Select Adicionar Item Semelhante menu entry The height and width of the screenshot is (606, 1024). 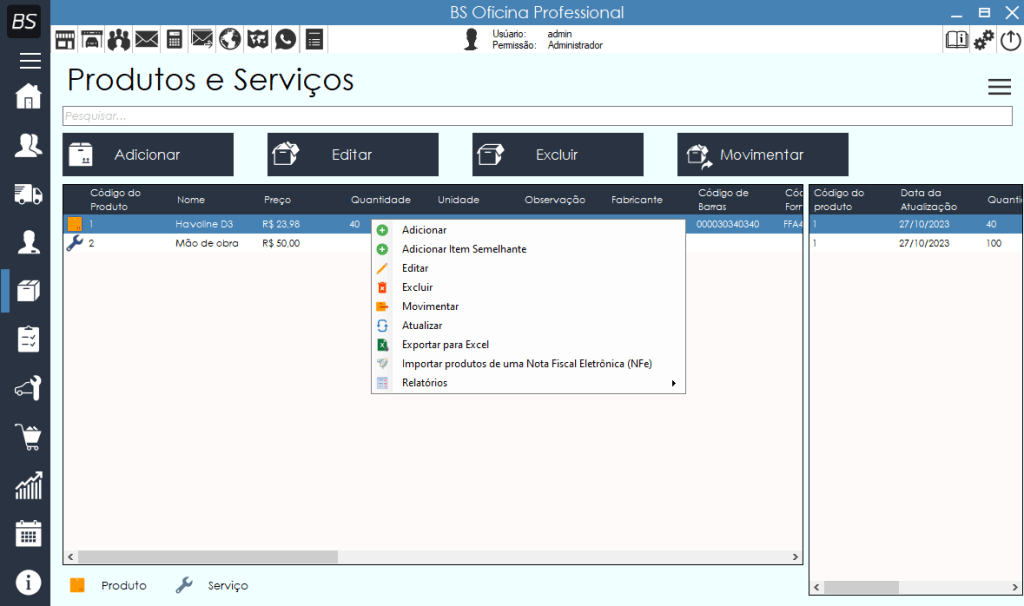click(x=463, y=249)
